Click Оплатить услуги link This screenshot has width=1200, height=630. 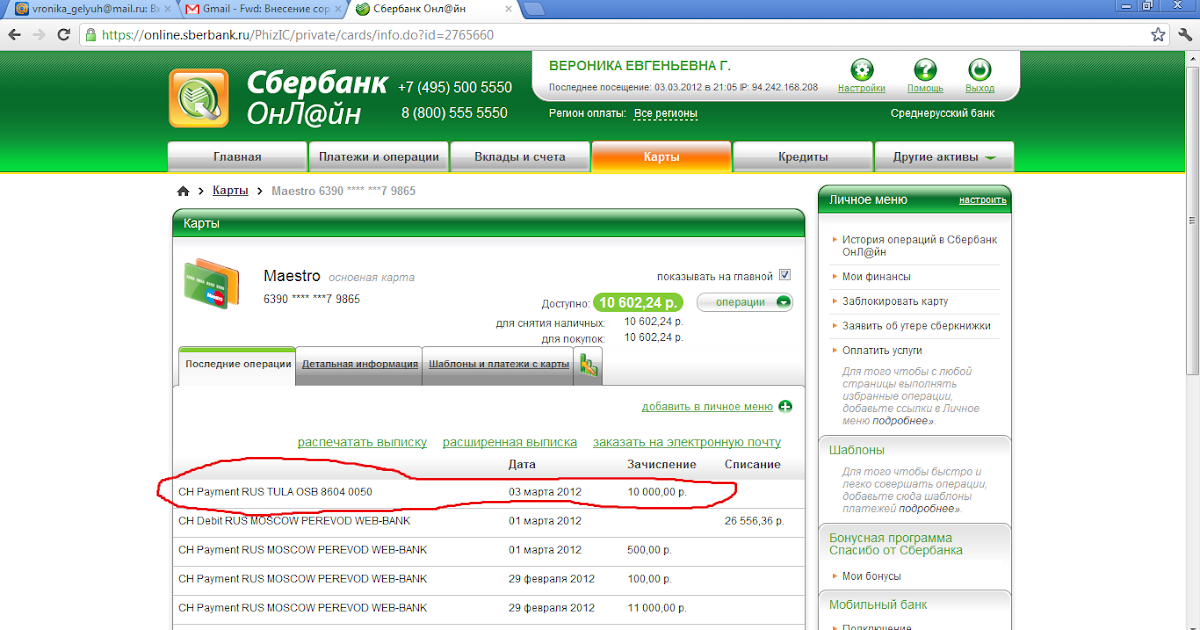coord(882,351)
